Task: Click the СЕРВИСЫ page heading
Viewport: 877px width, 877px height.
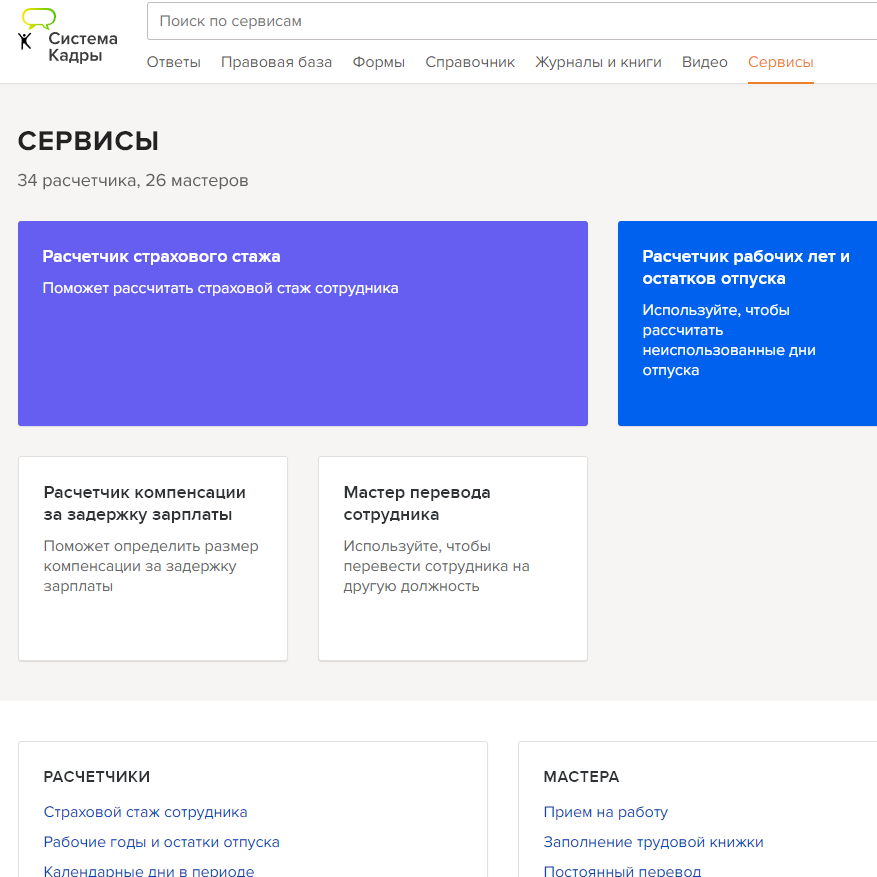Action: tap(88, 141)
